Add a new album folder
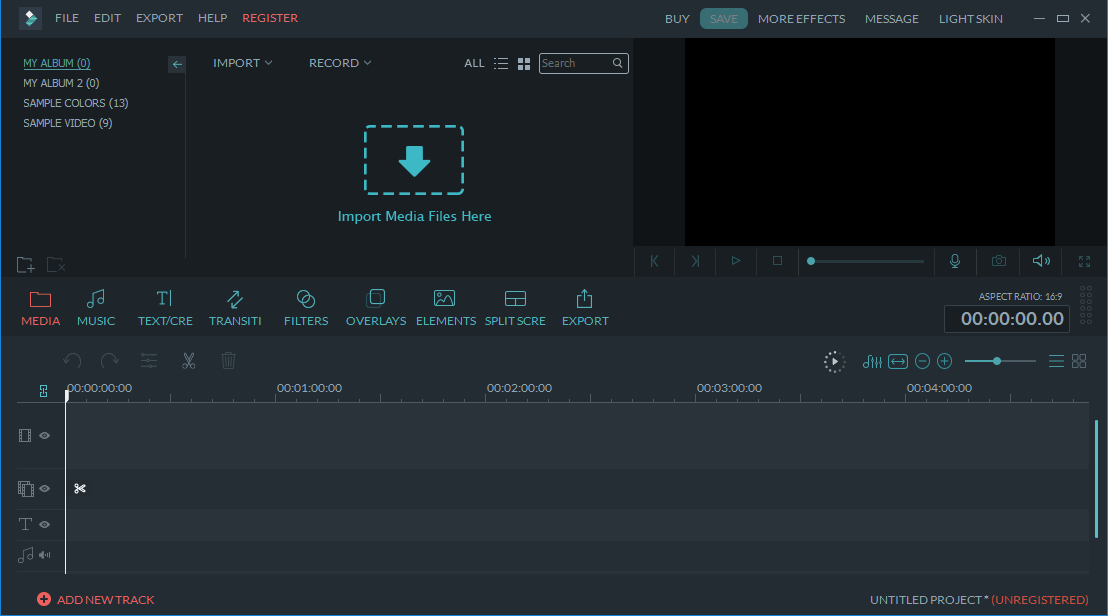The image size is (1108, 616). (x=25, y=265)
